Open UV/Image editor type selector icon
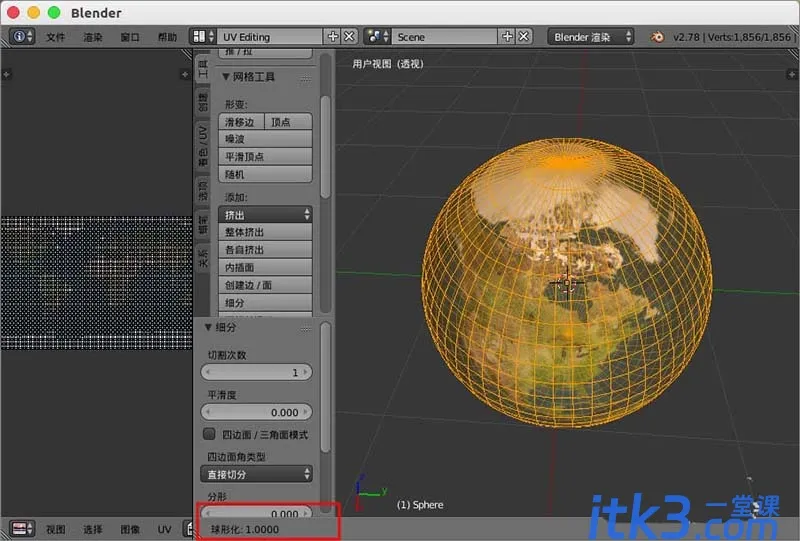 pos(22,529)
